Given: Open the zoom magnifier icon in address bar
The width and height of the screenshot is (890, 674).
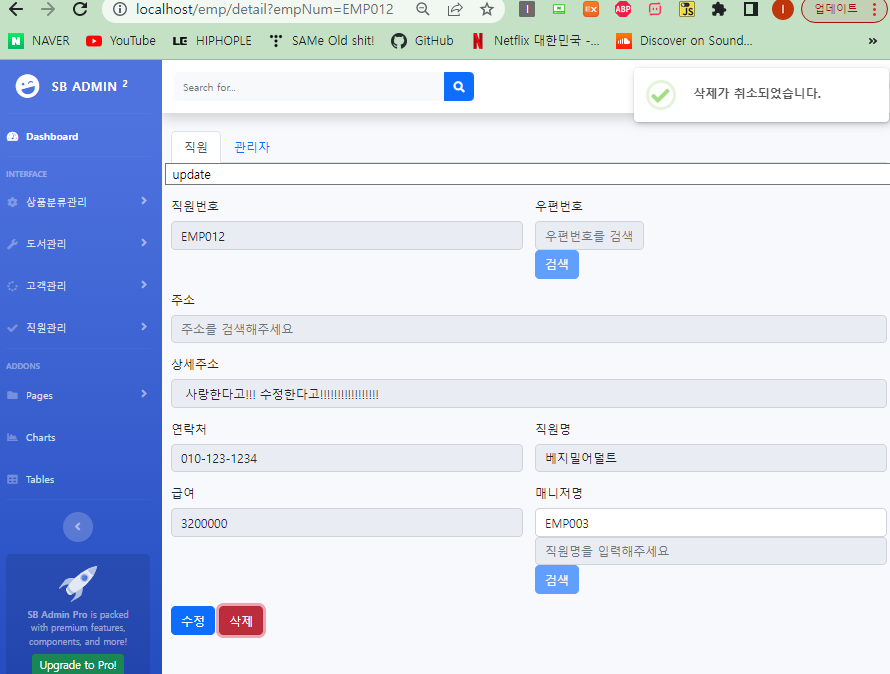Looking at the screenshot, I should [x=422, y=9].
